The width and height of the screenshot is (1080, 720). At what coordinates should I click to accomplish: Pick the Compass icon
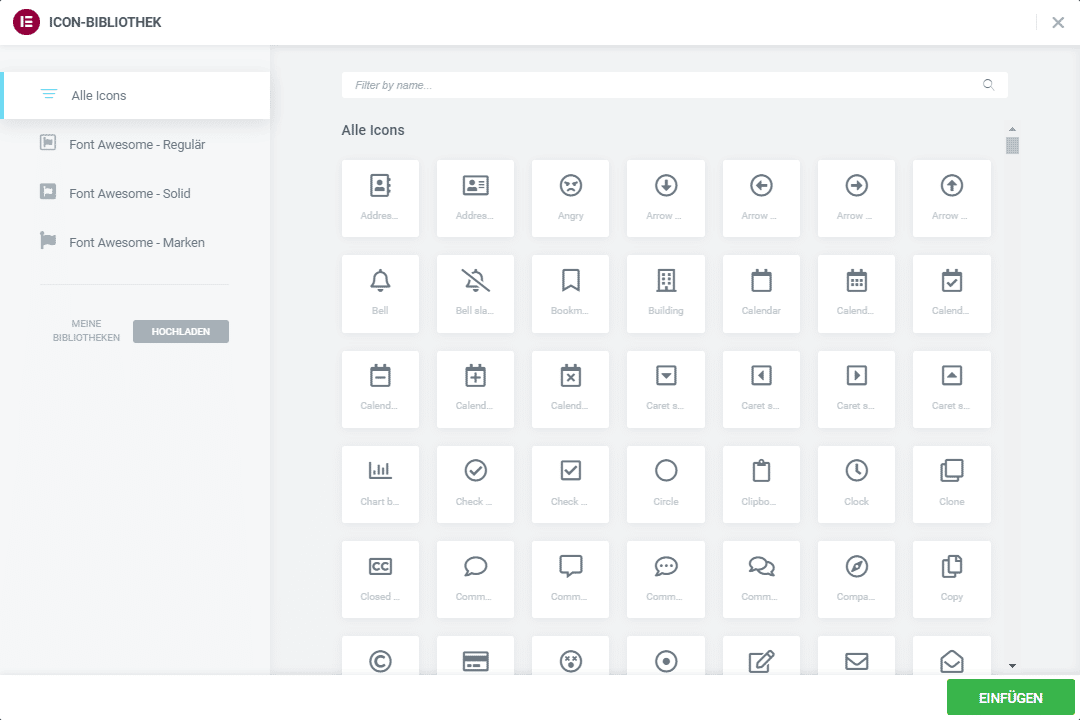click(x=856, y=579)
